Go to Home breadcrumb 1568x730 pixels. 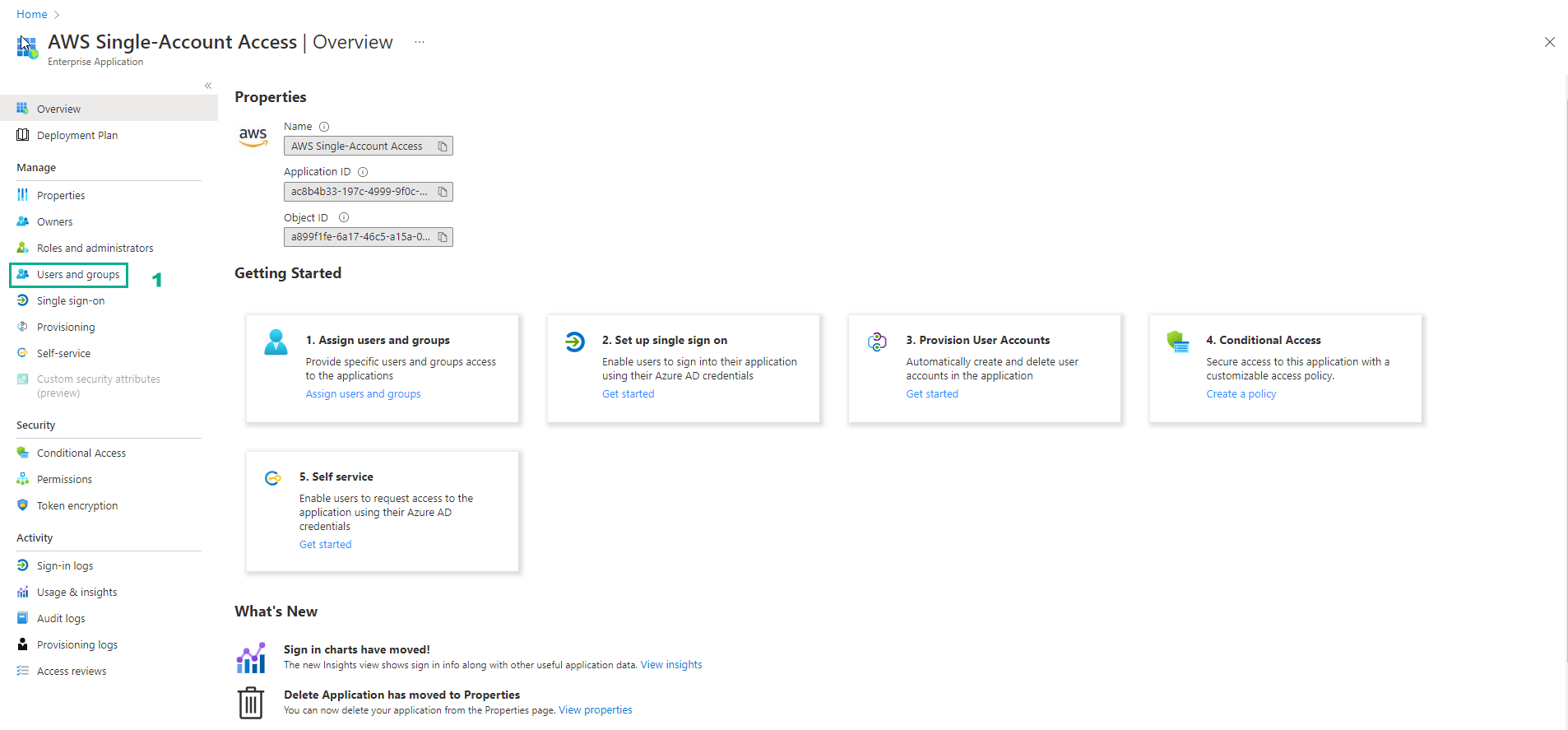click(32, 14)
